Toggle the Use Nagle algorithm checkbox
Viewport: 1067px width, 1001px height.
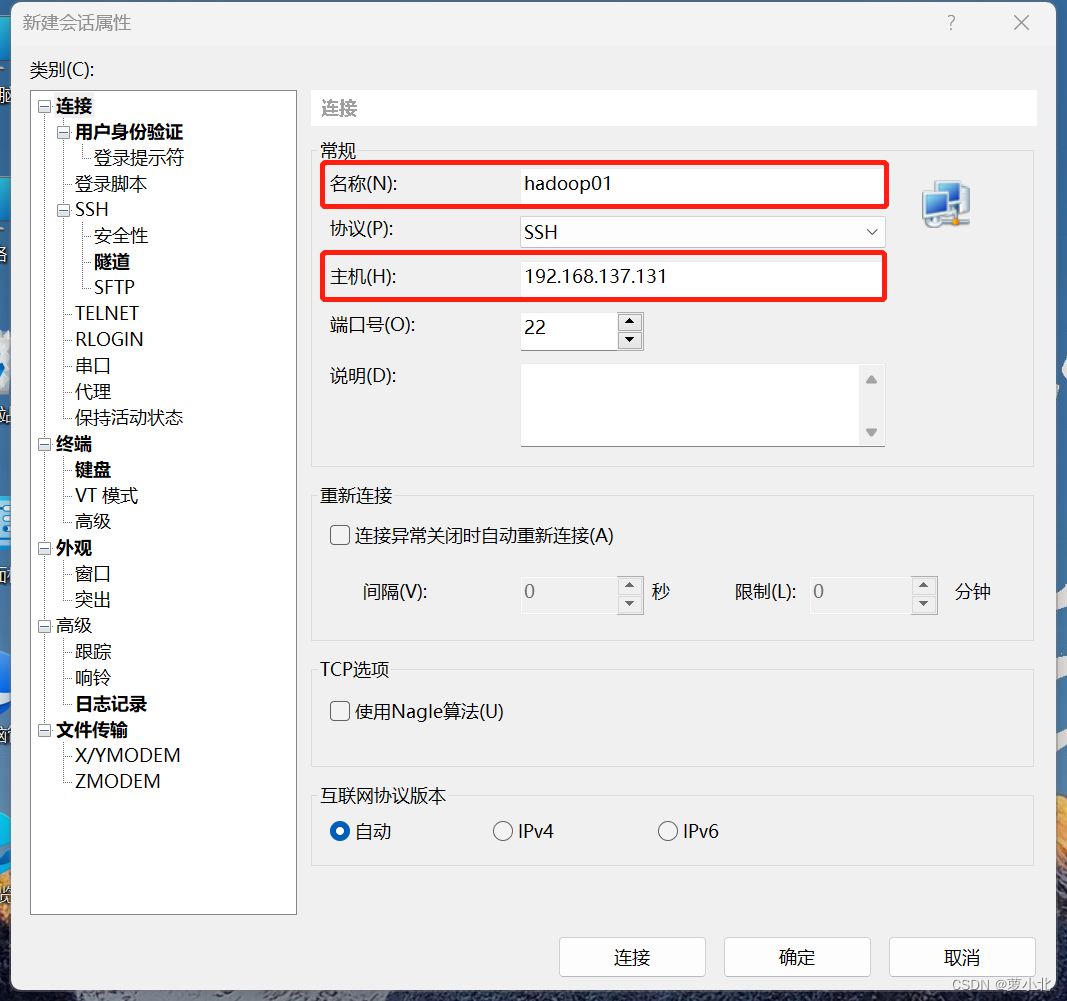(x=340, y=711)
